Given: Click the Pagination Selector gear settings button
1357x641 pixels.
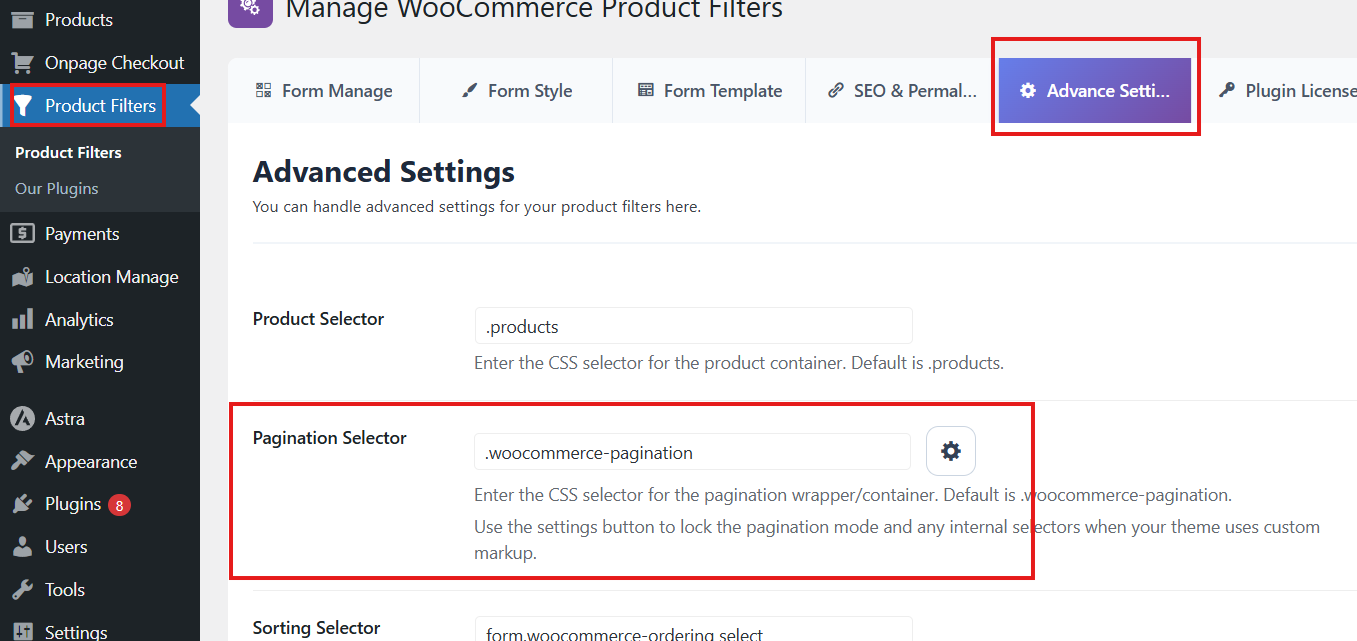Looking at the screenshot, I should pos(950,451).
